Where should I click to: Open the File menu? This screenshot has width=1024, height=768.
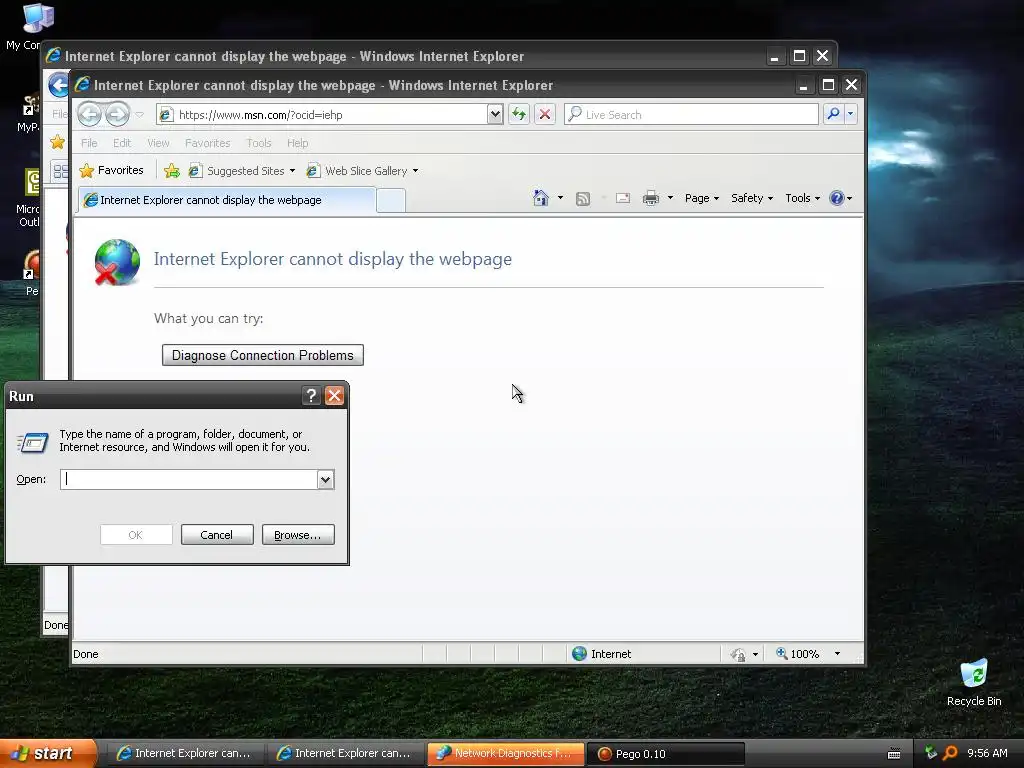[x=89, y=143]
